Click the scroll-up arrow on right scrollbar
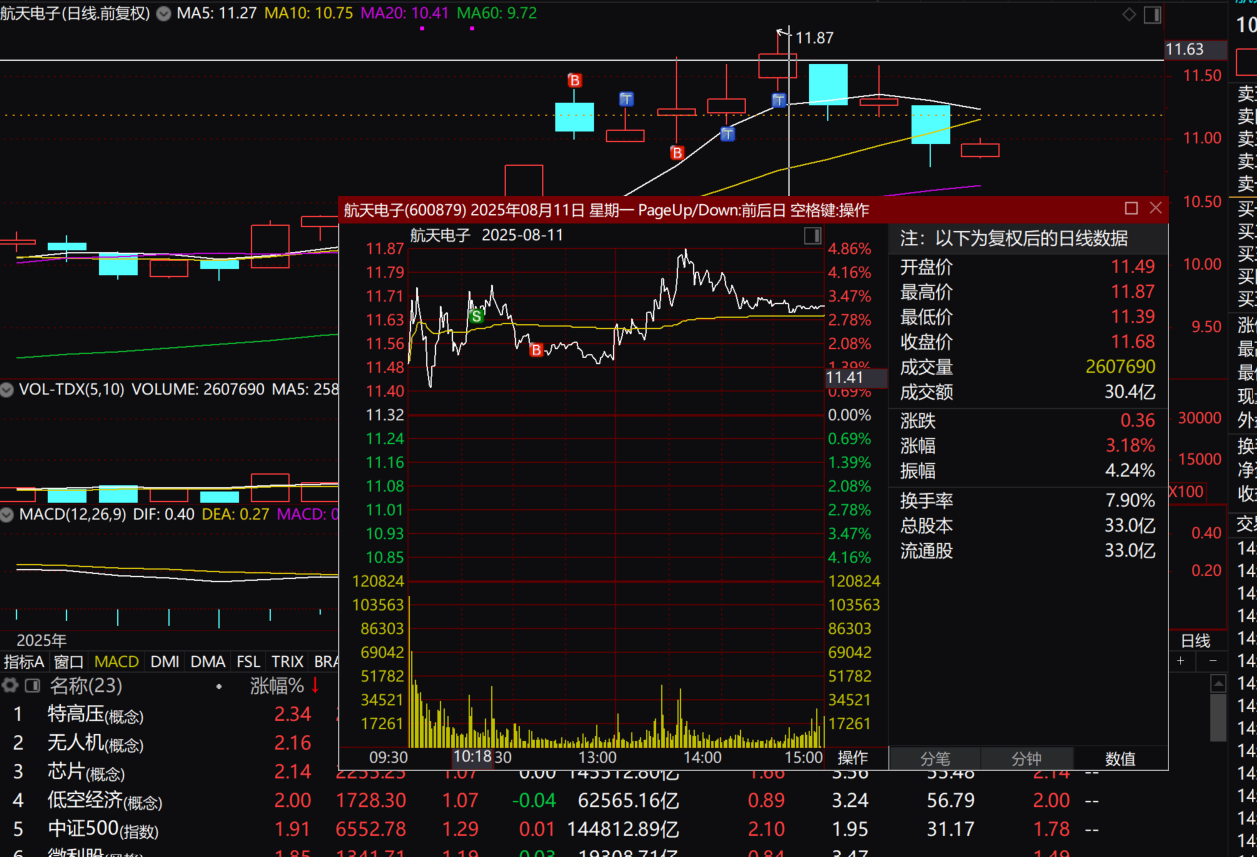This screenshot has height=857, width=1257. (1217, 684)
